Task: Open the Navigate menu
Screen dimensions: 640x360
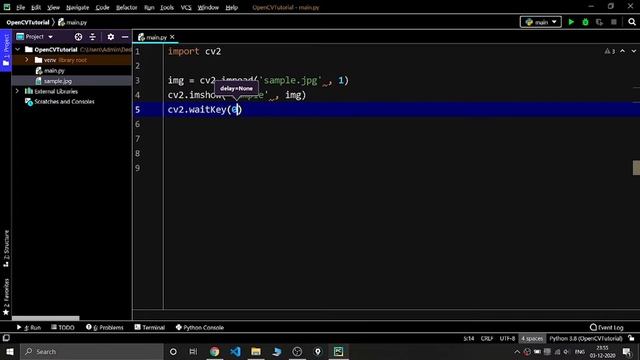Action: coord(78,7)
